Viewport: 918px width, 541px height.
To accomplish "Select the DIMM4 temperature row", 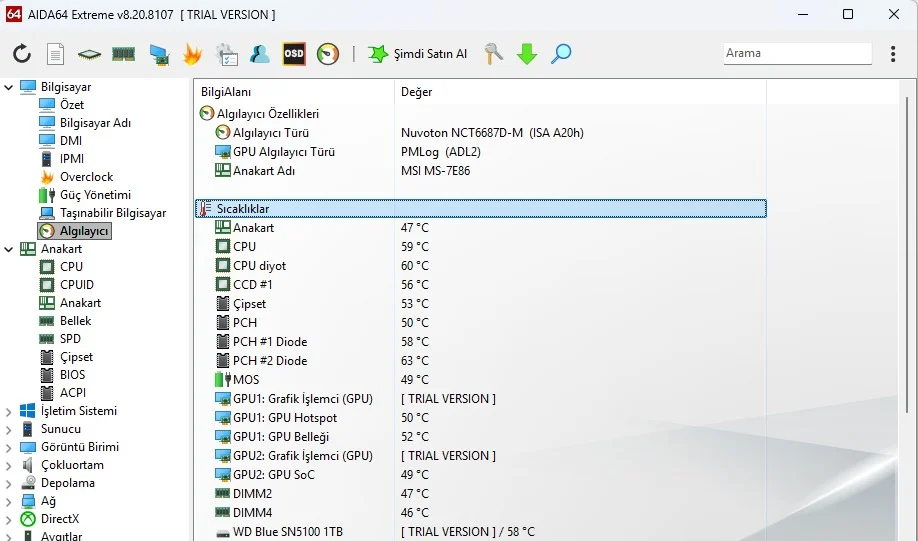I will 481,513.
